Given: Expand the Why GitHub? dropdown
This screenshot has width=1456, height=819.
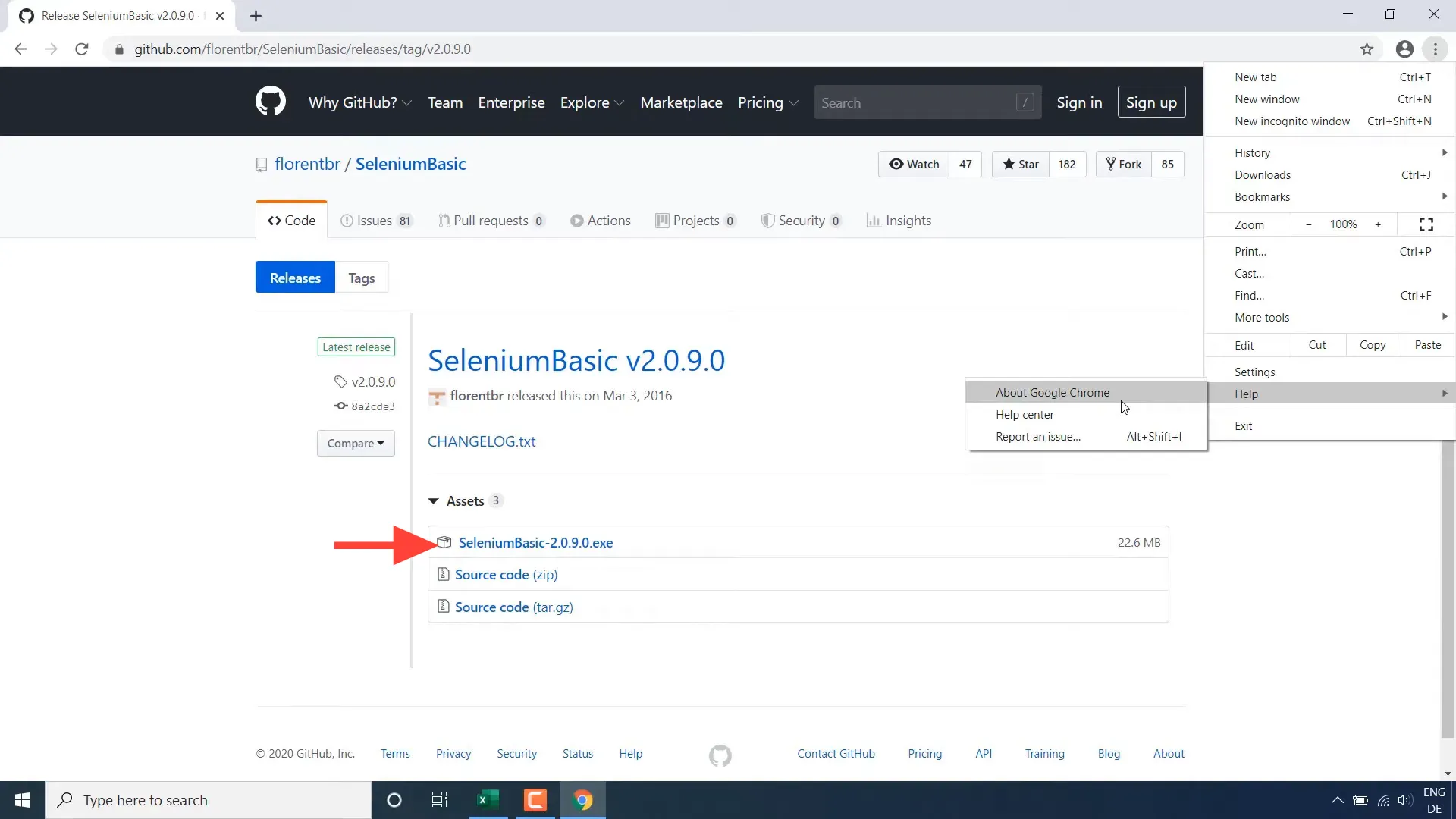Looking at the screenshot, I should coord(359,102).
